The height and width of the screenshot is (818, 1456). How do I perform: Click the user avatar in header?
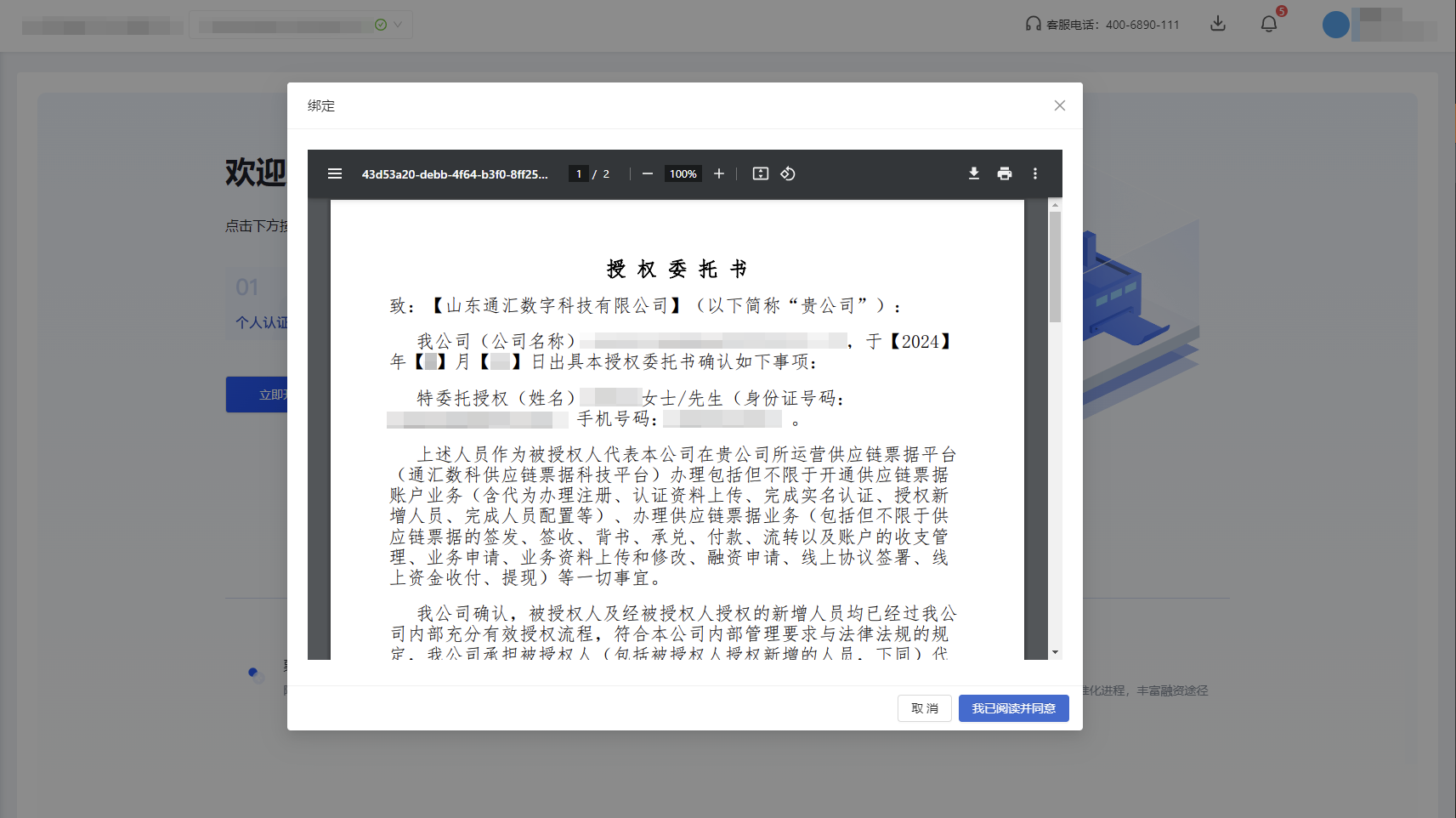1336,25
